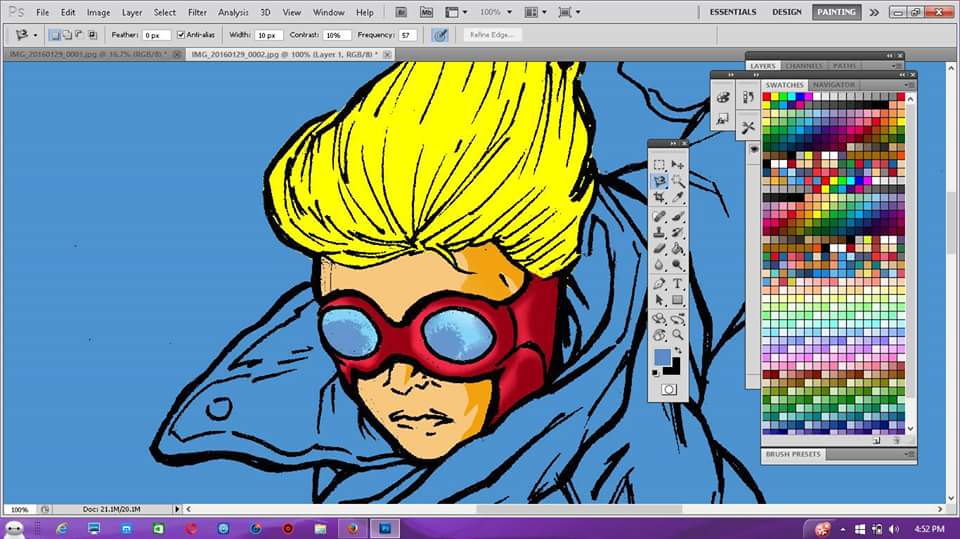Select the Crop tool
The image size is (960, 539).
[659, 197]
